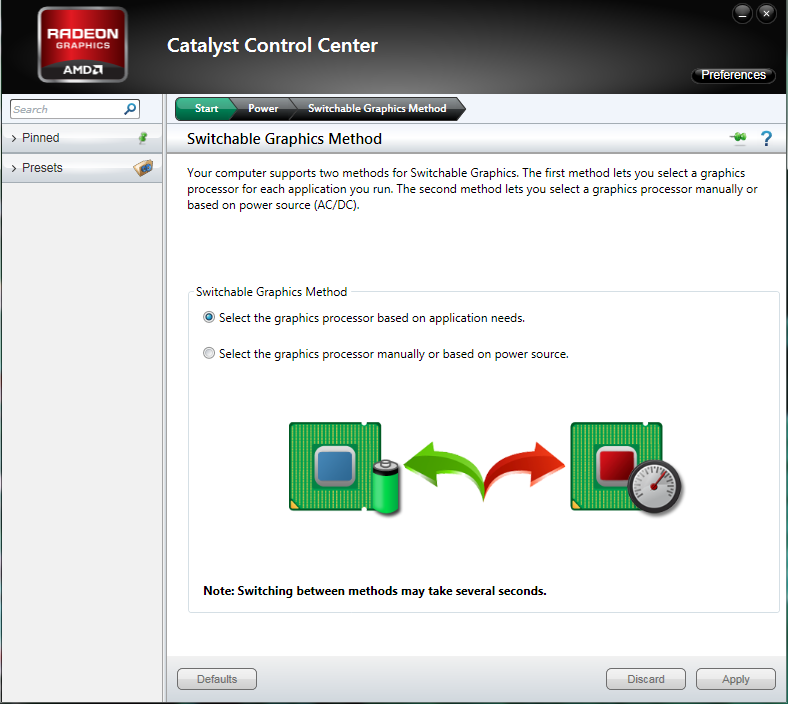Click the Apply button
788x704 pixels.
[736, 679]
